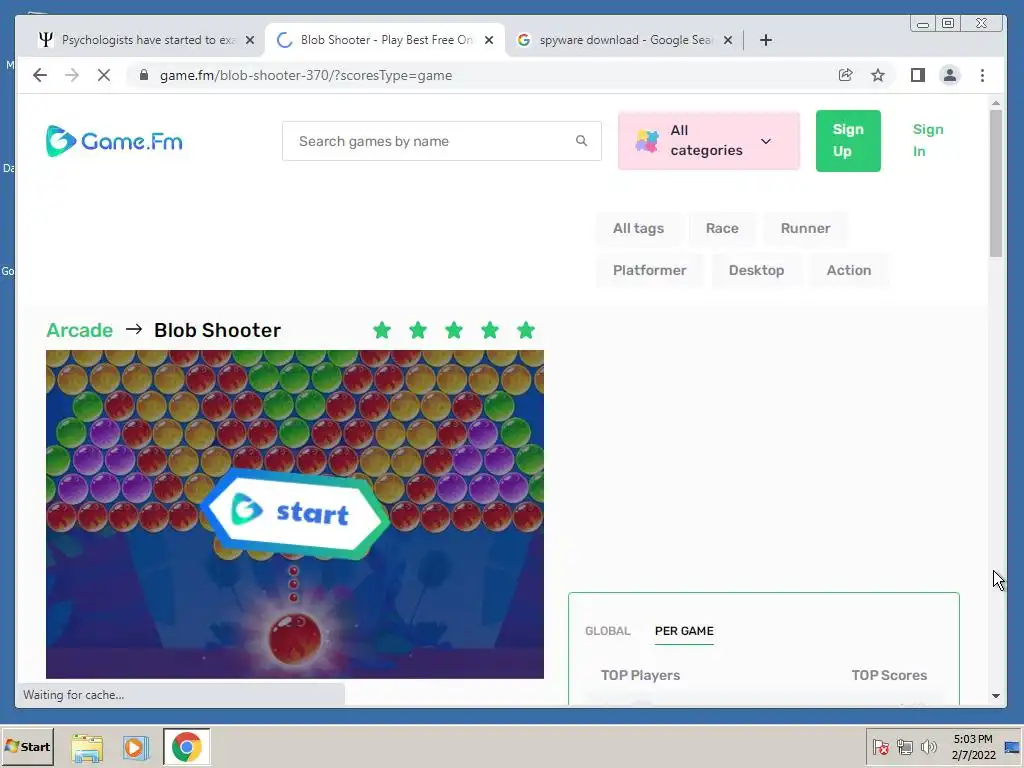The height and width of the screenshot is (768, 1024).
Task: Click the fifth rating star
Action: (x=526, y=330)
